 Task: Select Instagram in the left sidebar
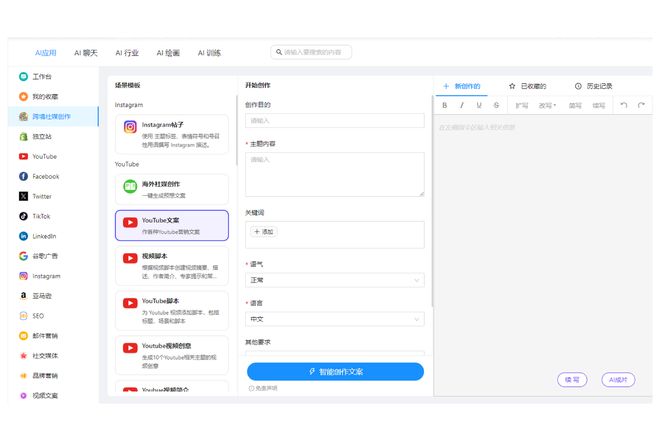coord(53,276)
